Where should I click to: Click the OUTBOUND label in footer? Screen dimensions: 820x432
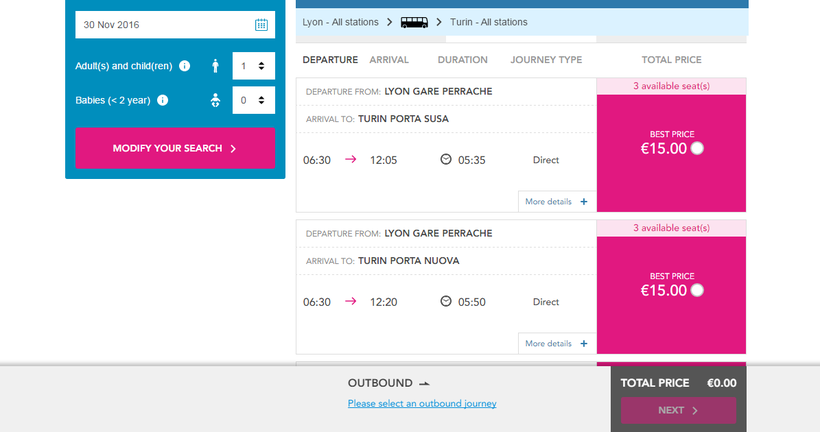click(380, 383)
